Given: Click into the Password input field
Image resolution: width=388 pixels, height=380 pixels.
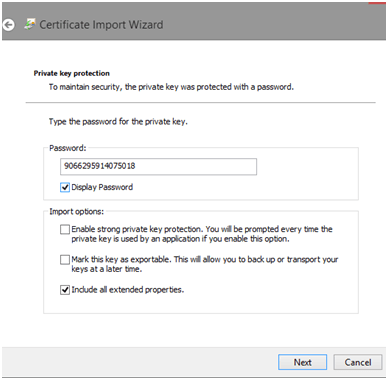Looking at the screenshot, I should [x=158, y=166].
